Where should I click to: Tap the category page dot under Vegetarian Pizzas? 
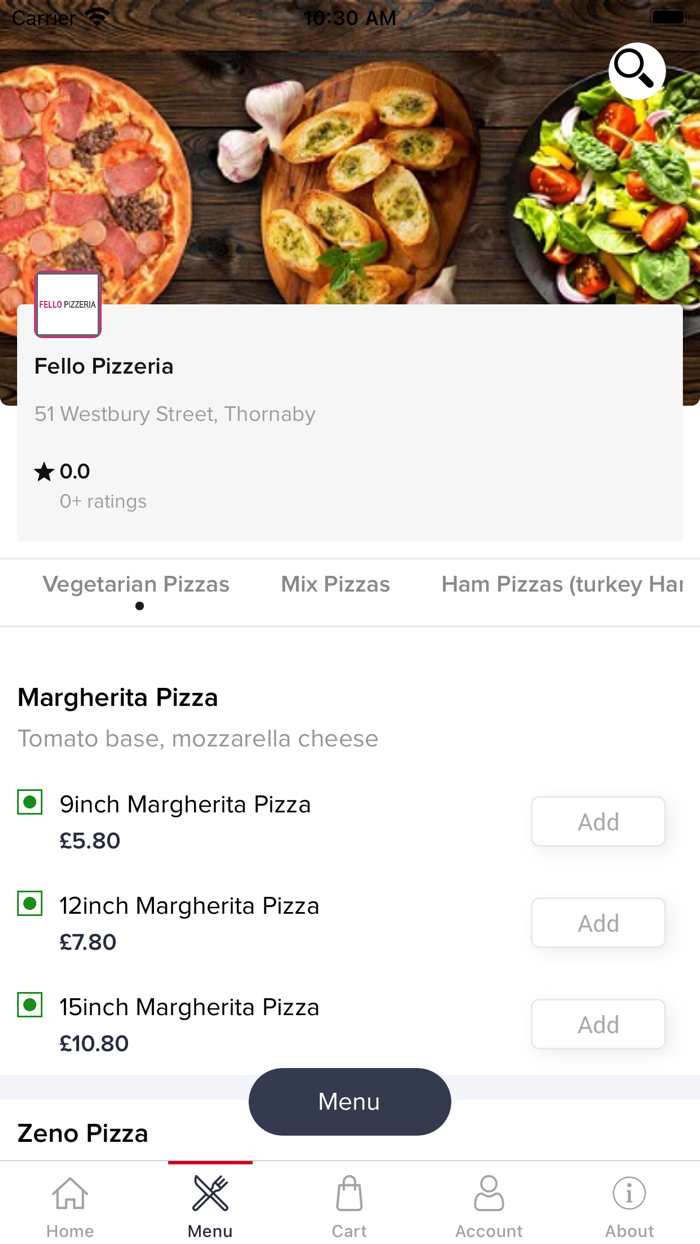pyautogui.click(x=139, y=606)
